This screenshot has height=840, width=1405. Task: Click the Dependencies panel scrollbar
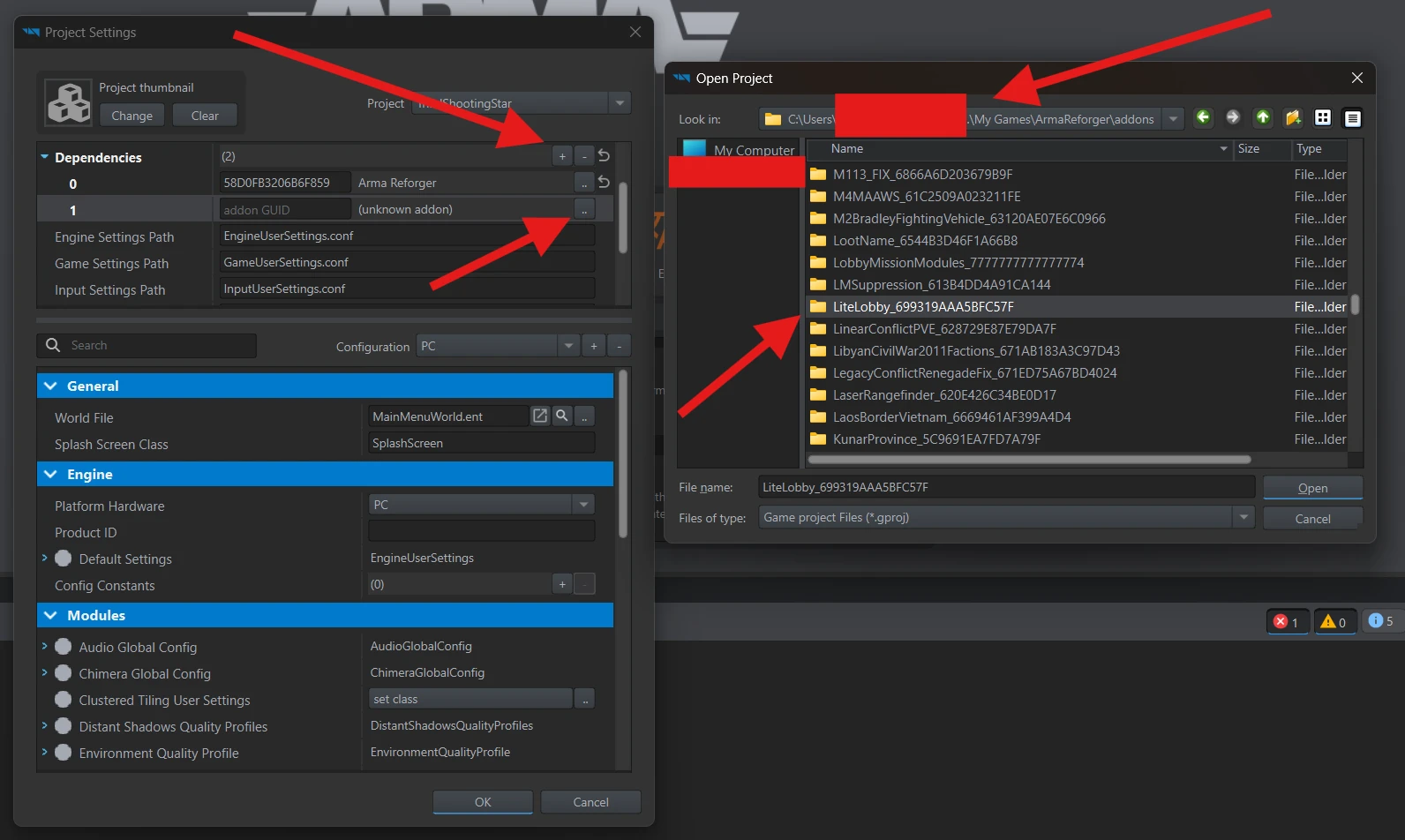click(x=622, y=217)
